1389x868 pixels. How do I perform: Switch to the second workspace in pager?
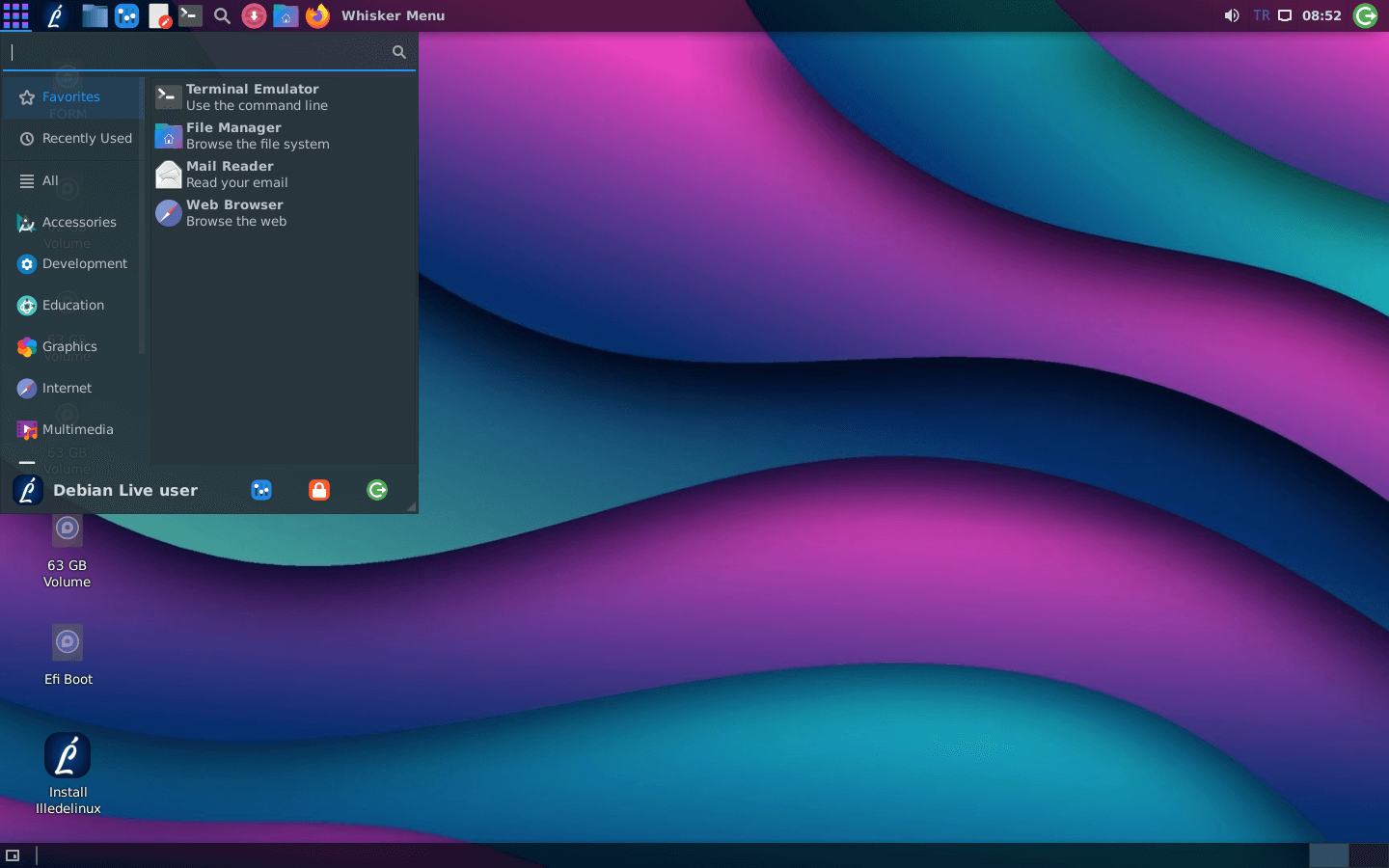pos(1369,855)
